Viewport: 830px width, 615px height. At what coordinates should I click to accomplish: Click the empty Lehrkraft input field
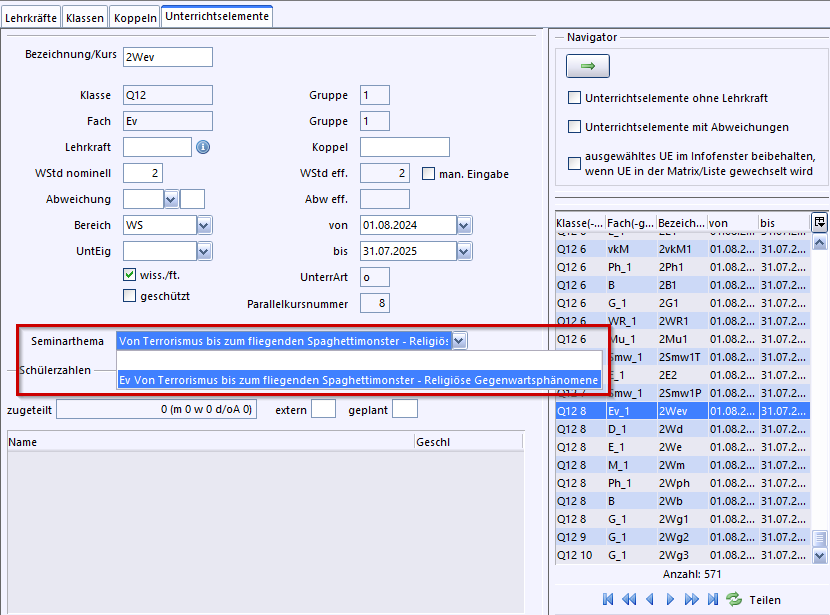(157, 147)
